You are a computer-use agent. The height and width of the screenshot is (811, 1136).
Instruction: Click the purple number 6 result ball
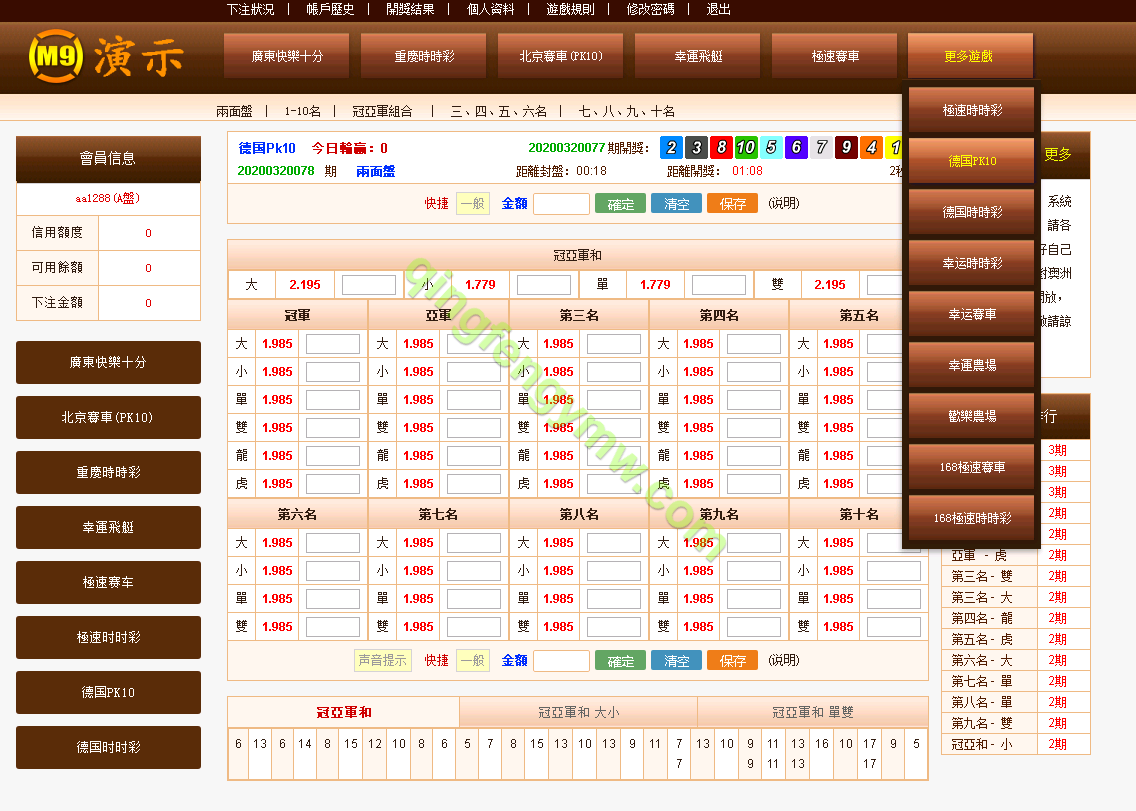(x=796, y=148)
